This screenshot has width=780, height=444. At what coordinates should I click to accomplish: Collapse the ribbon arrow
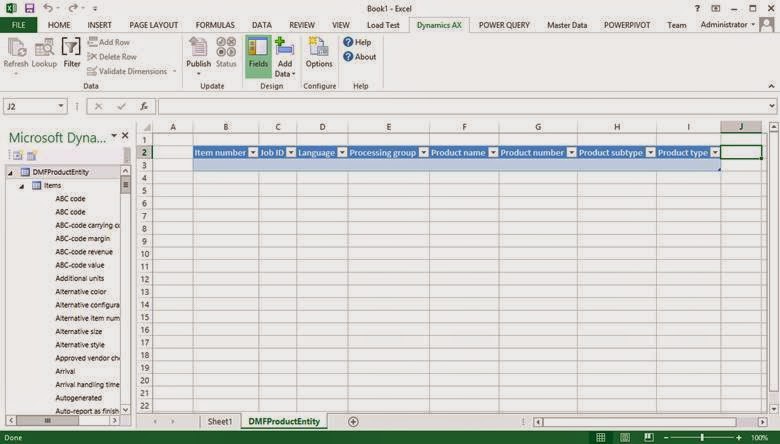pos(771,86)
